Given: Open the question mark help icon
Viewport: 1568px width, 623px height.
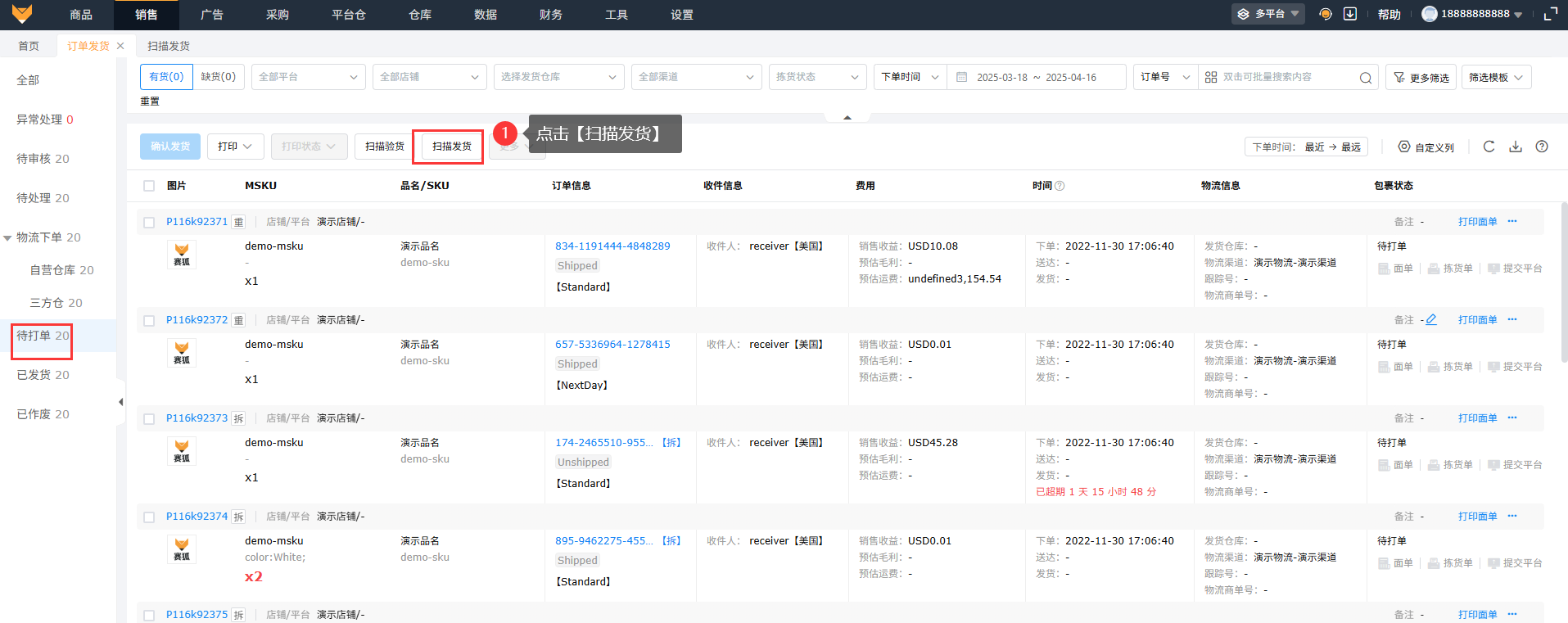Looking at the screenshot, I should pyautogui.click(x=1542, y=147).
